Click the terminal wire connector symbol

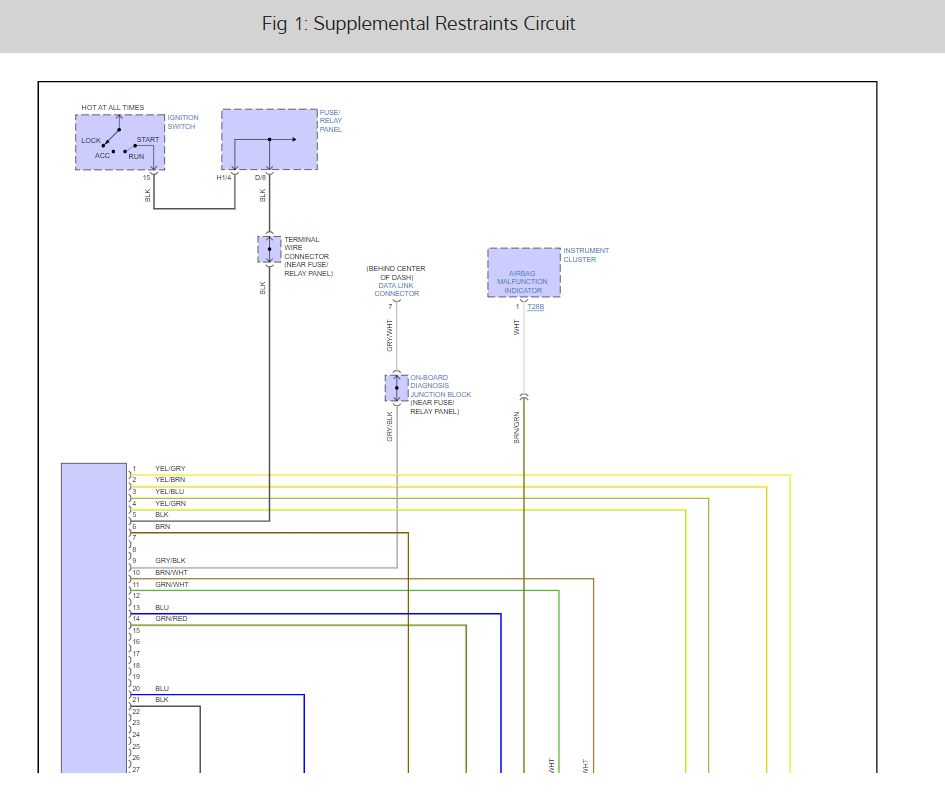pyautogui.click(x=269, y=249)
